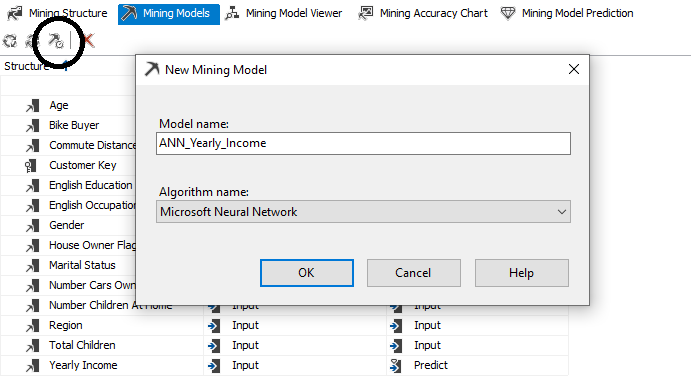Click the process mining structure refresh icon
The image size is (691, 379).
(10, 41)
